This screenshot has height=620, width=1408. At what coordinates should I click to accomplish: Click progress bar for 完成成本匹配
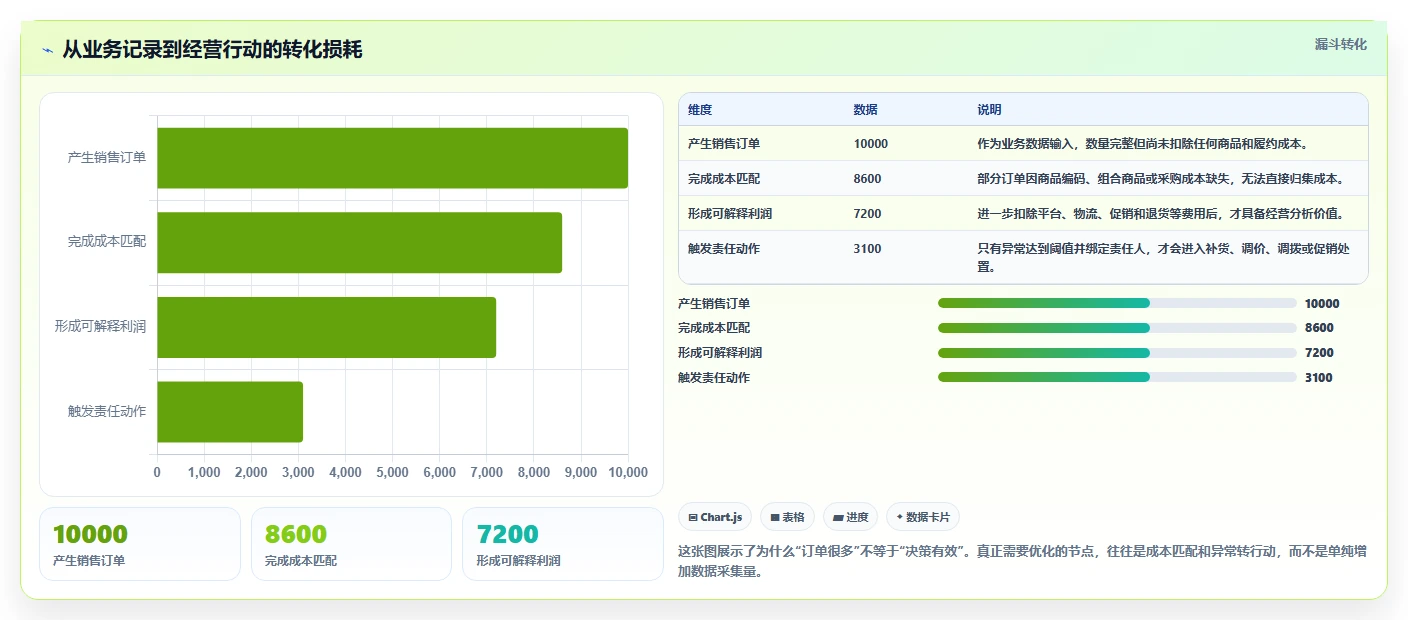(x=1117, y=328)
